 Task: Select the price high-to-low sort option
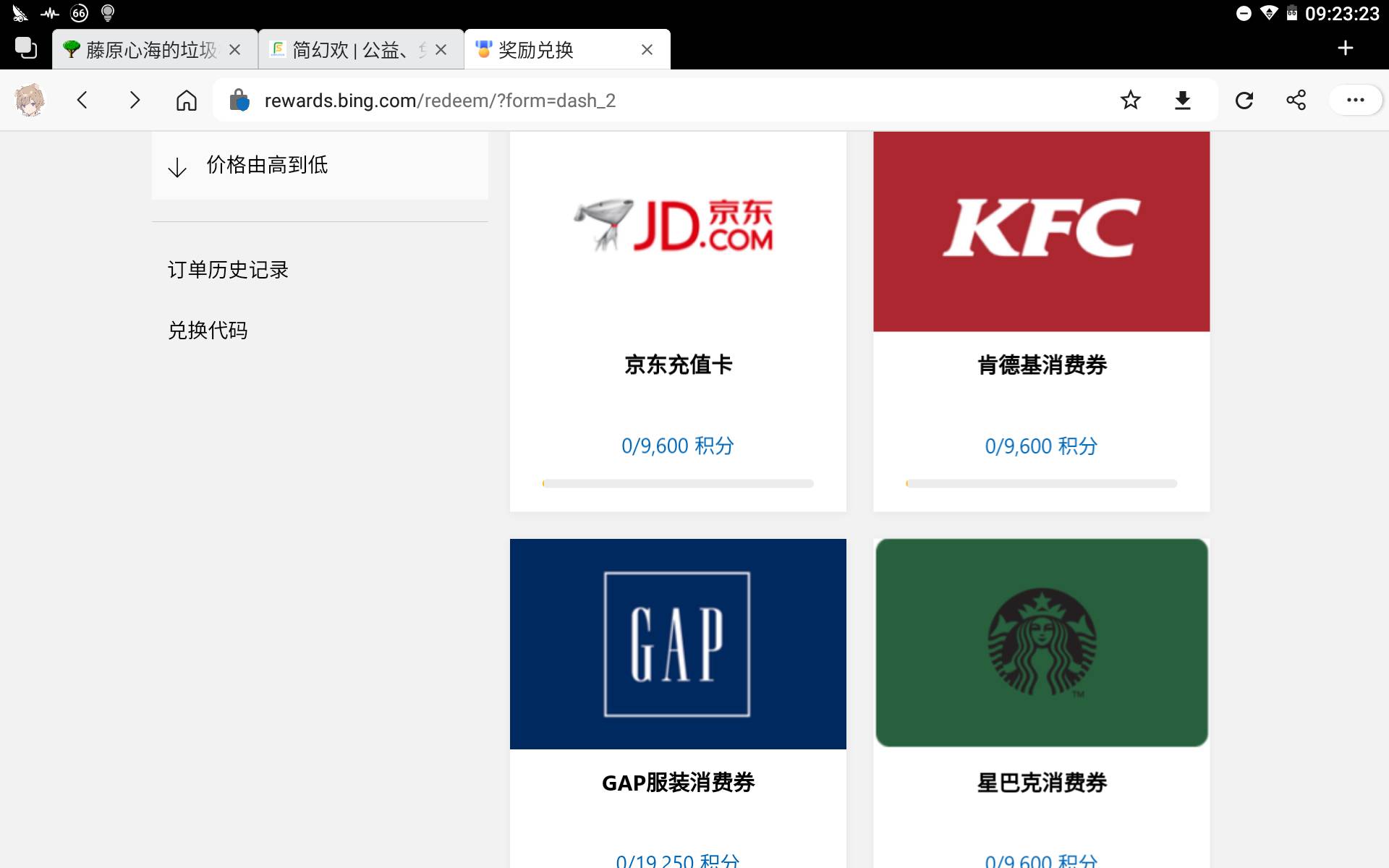tap(266, 166)
